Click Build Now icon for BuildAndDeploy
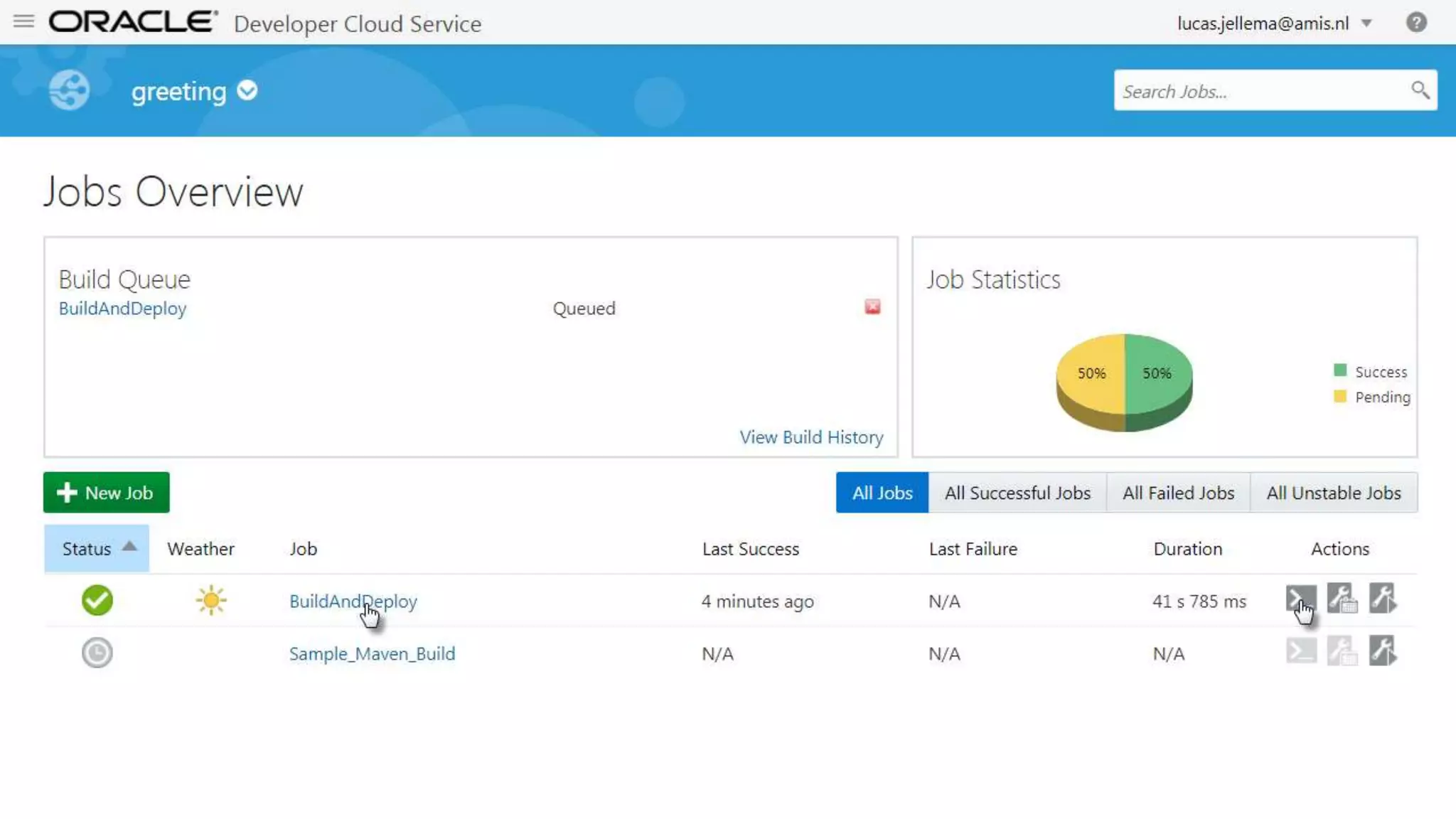 [x=1383, y=599]
